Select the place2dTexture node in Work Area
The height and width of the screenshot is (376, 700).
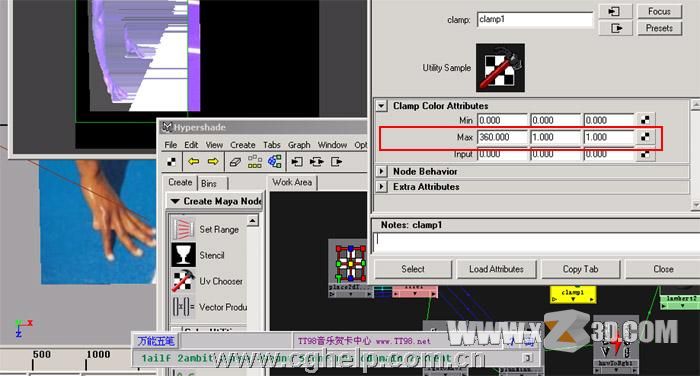(x=351, y=268)
